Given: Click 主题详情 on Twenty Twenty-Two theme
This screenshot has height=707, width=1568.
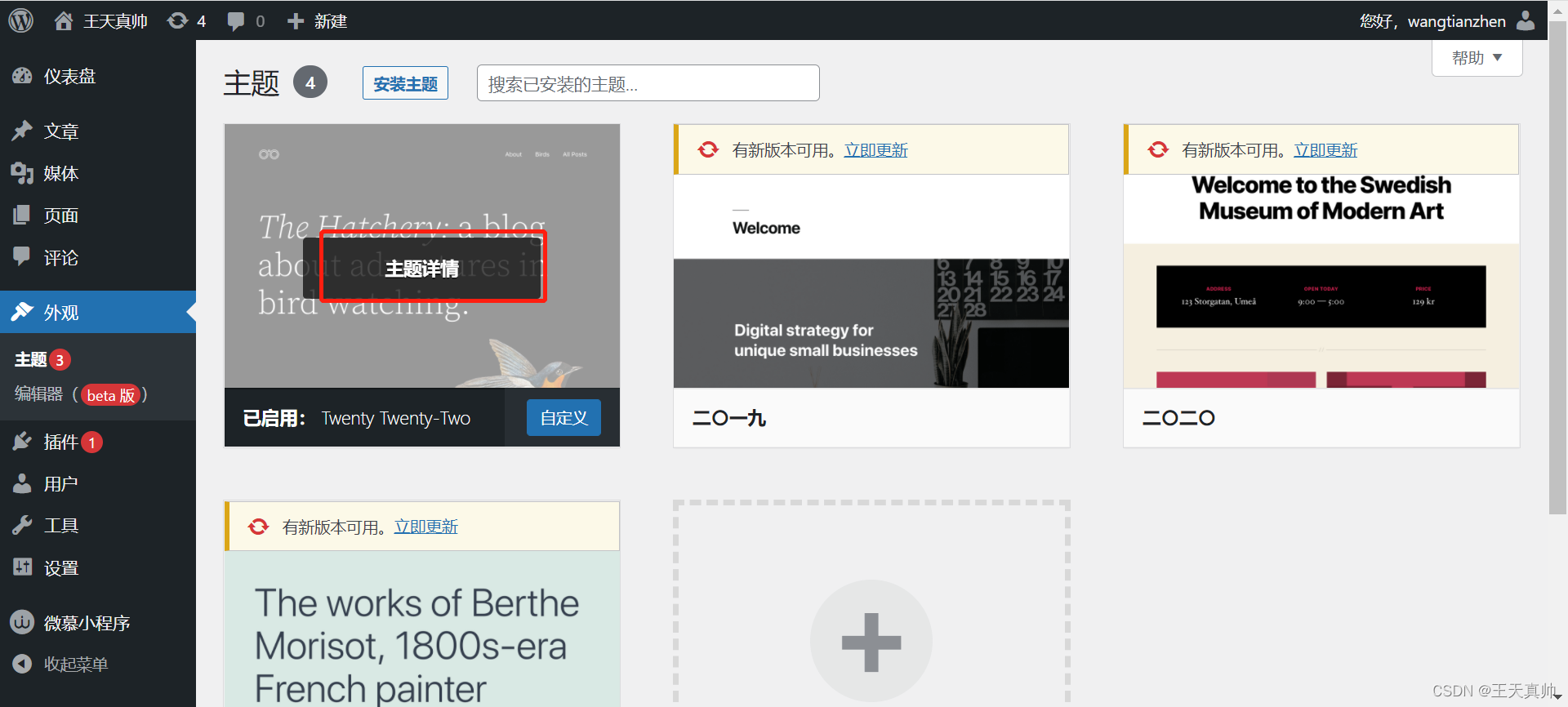Looking at the screenshot, I should click(422, 269).
